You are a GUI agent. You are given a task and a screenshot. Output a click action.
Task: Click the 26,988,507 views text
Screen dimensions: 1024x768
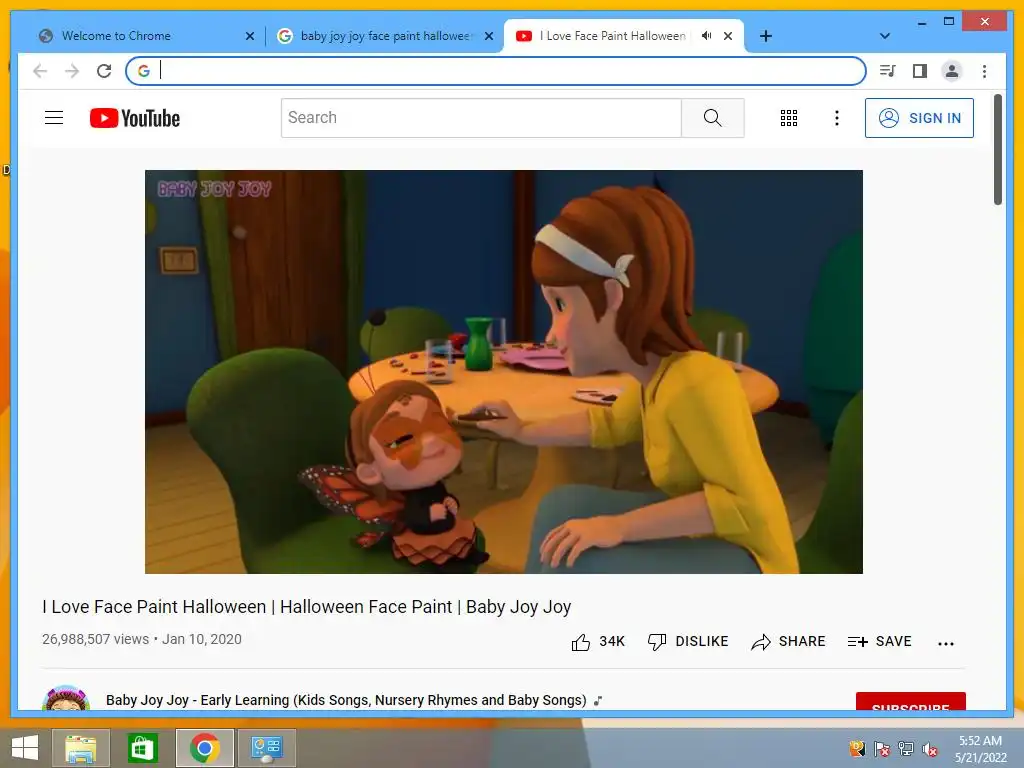coord(95,639)
